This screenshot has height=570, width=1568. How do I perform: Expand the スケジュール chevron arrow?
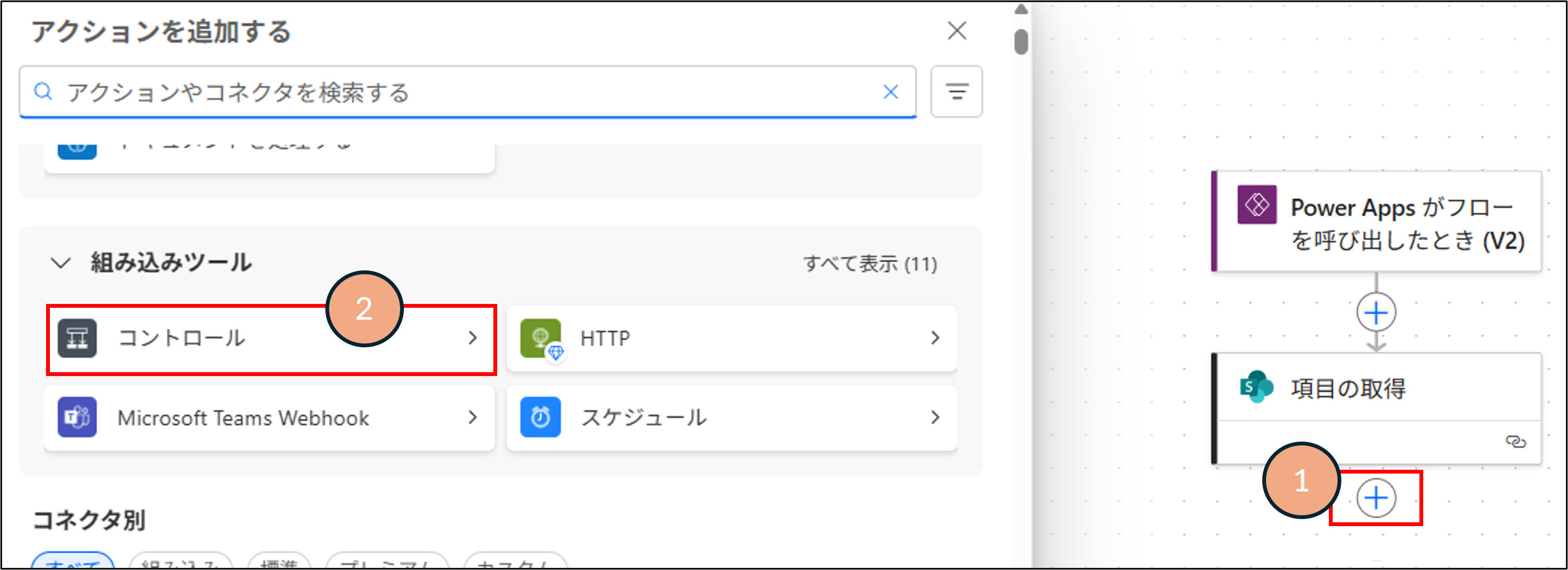click(936, 417)
